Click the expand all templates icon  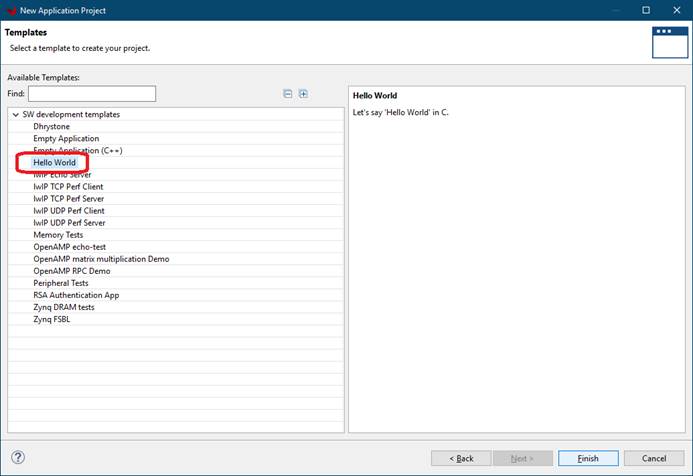tap(303, 94)
